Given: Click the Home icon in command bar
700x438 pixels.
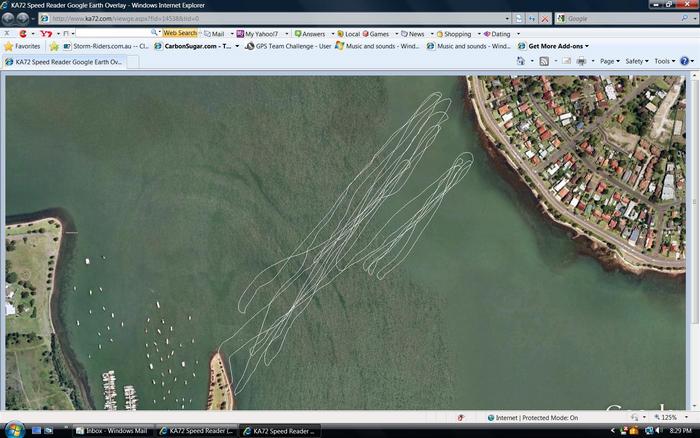Looking at the screenshot, I should (521, 61).
